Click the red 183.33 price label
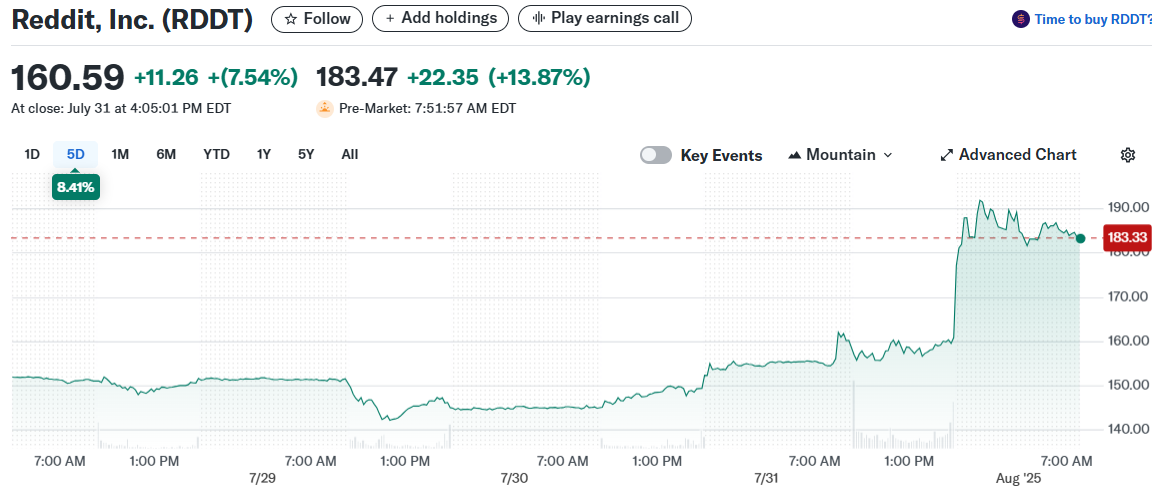 1127,237
